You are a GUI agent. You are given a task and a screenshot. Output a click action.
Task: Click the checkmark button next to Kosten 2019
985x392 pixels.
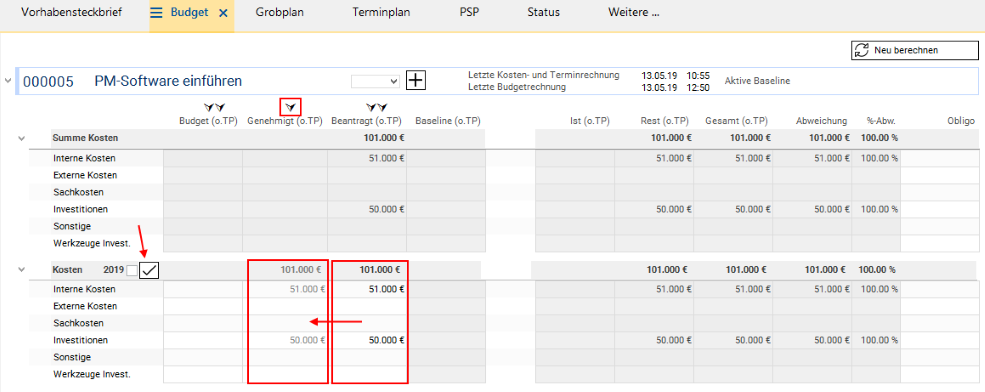pos(150,270)
